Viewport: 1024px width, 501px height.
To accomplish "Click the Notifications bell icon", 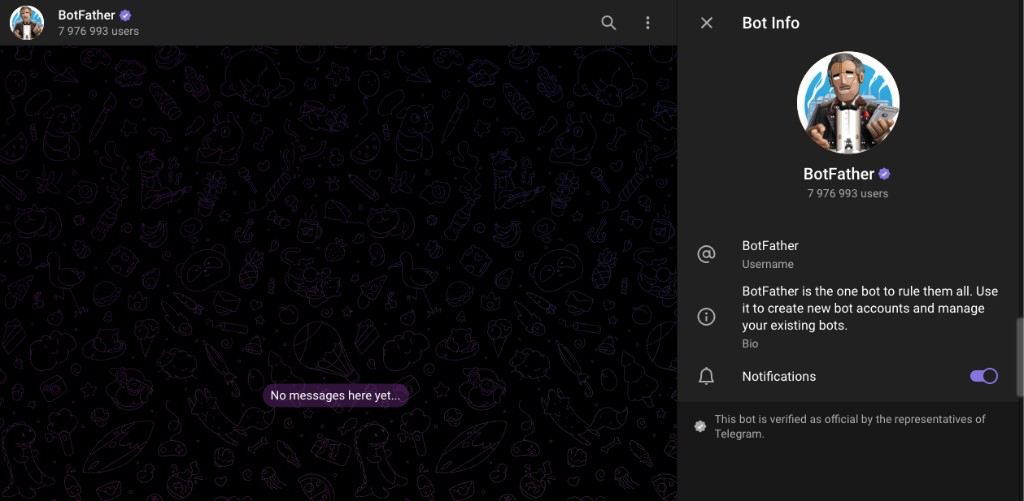I will (x=706, y=376).
